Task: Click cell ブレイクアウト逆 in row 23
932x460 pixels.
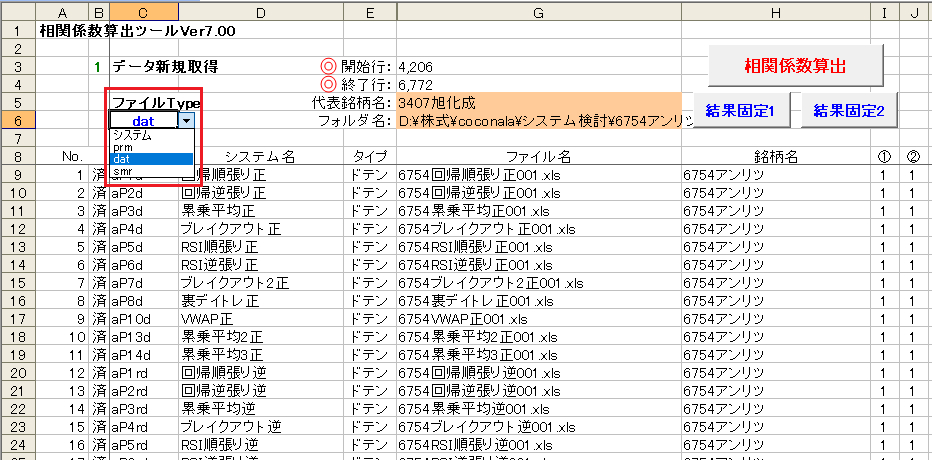Action: pyautogui.click(x=260, y=427)
